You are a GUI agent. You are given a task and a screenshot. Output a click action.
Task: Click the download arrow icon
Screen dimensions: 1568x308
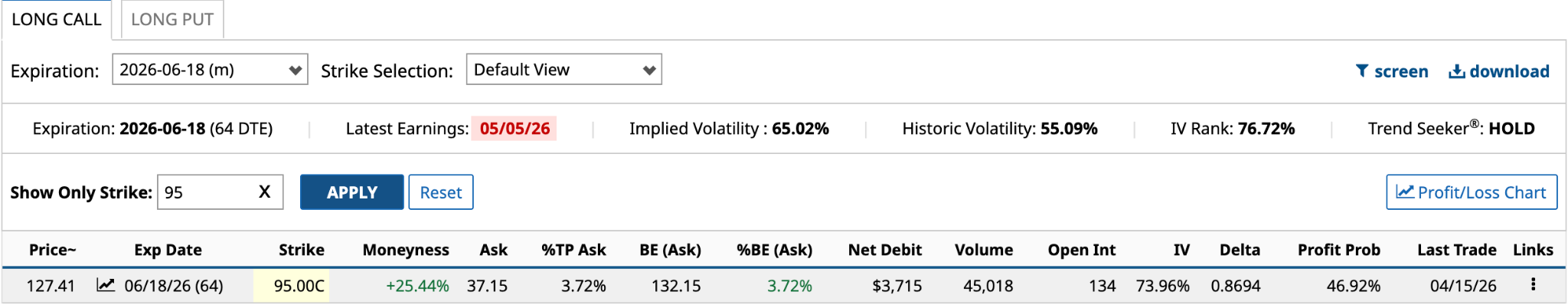pos(1456,71)
